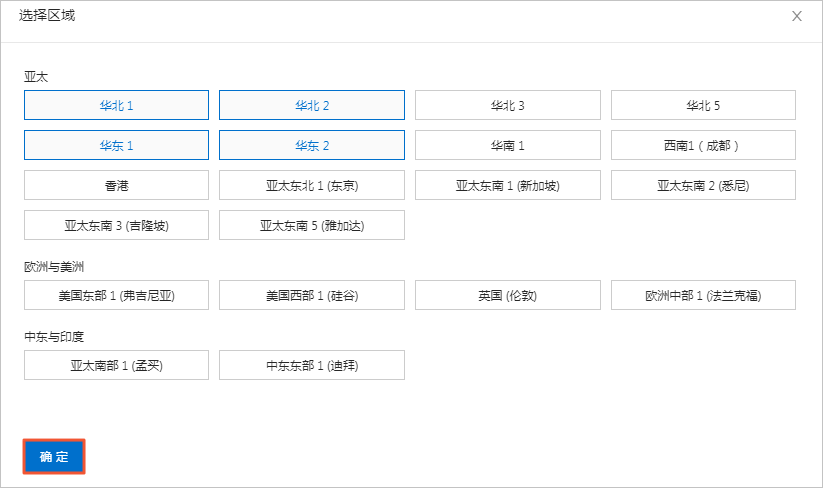823x488 pixels.
Task: Confirm selection with 确定 button
Action: [x=54, y=457]
